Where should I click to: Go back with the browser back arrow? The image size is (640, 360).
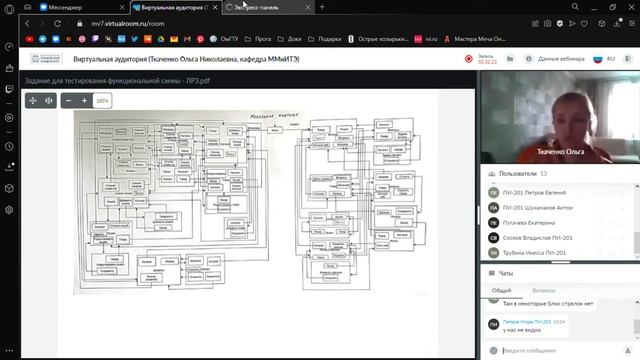27,24
